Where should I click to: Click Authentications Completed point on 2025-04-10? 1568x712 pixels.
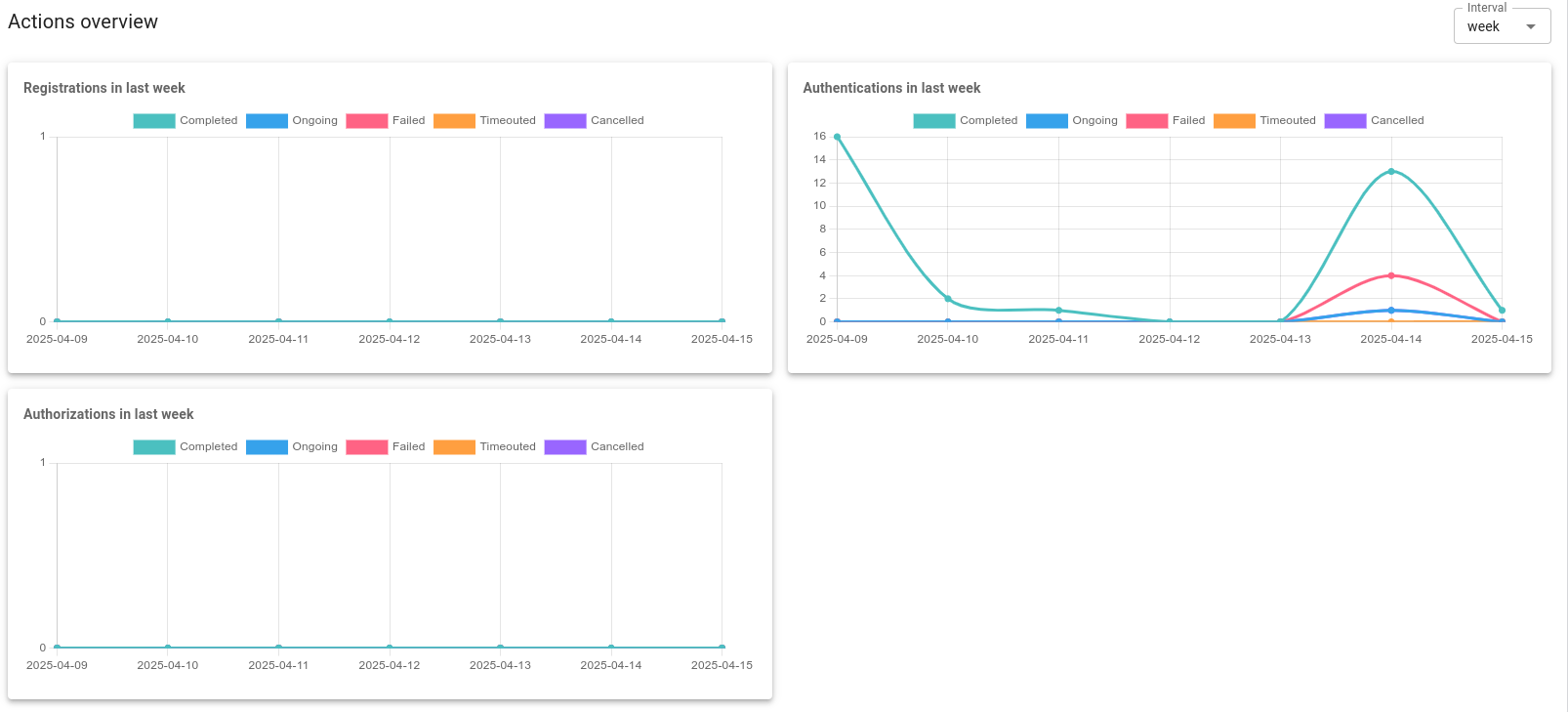click(x=948, y=299)
